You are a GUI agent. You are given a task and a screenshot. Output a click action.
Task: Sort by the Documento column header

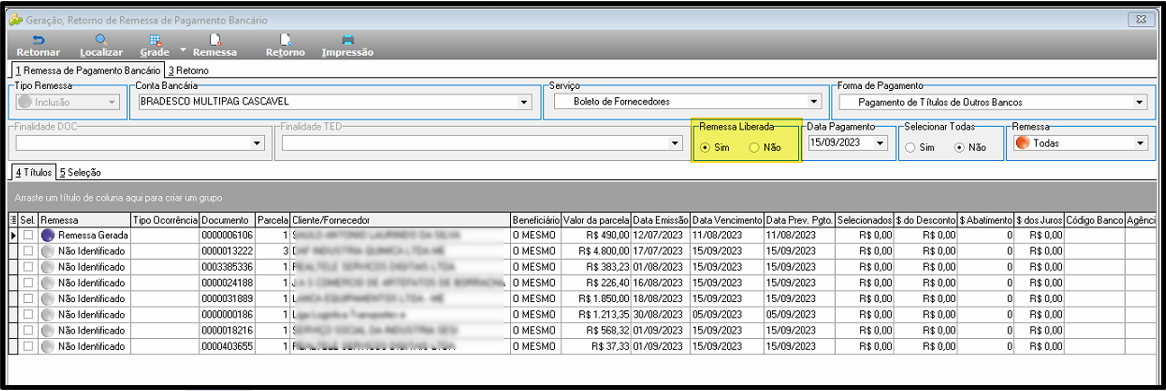(227, 221)
